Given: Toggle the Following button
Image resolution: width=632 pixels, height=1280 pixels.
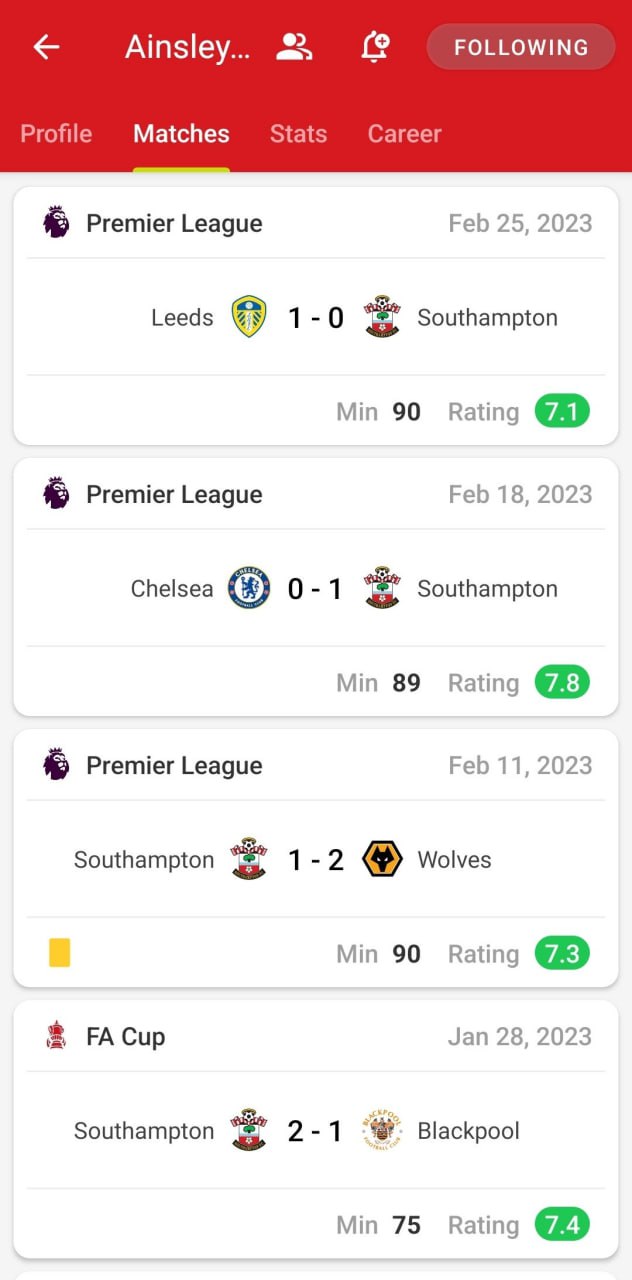Looking at the screenshot, I should (520, 47).
